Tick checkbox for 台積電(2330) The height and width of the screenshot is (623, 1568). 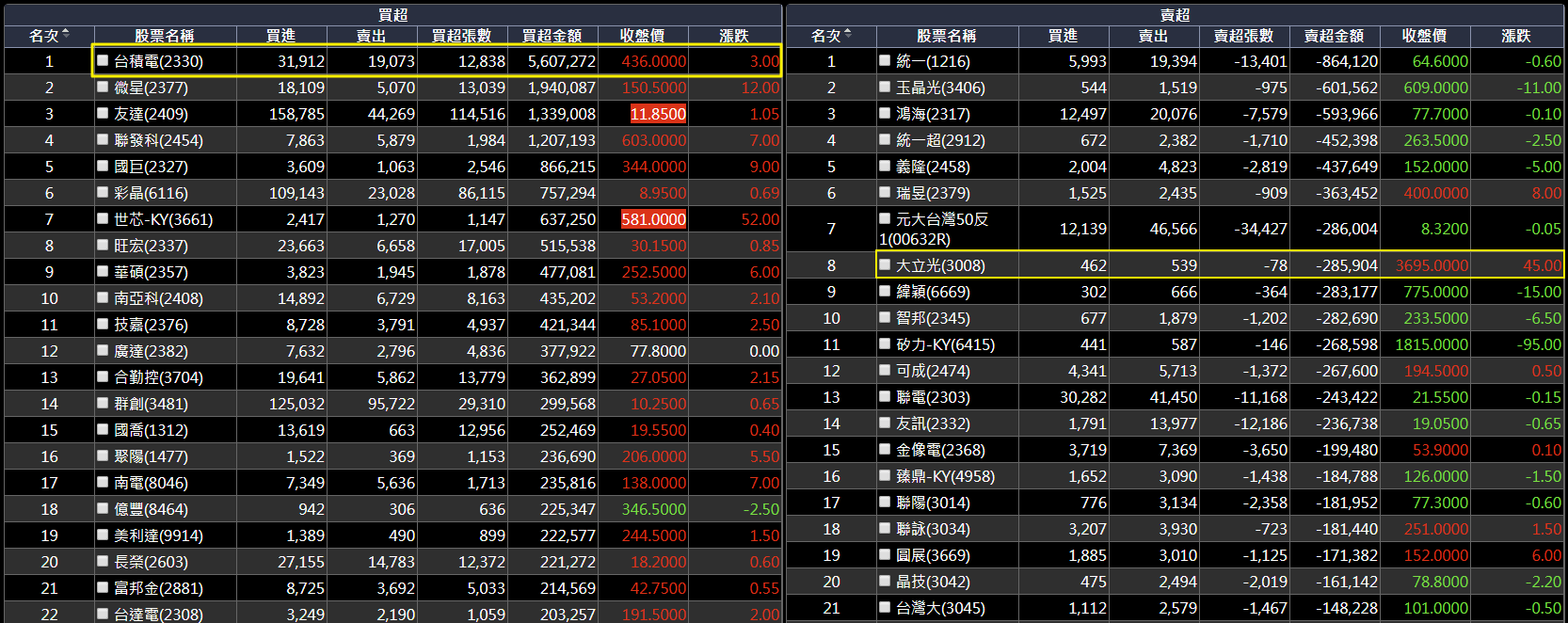[103, 60]
